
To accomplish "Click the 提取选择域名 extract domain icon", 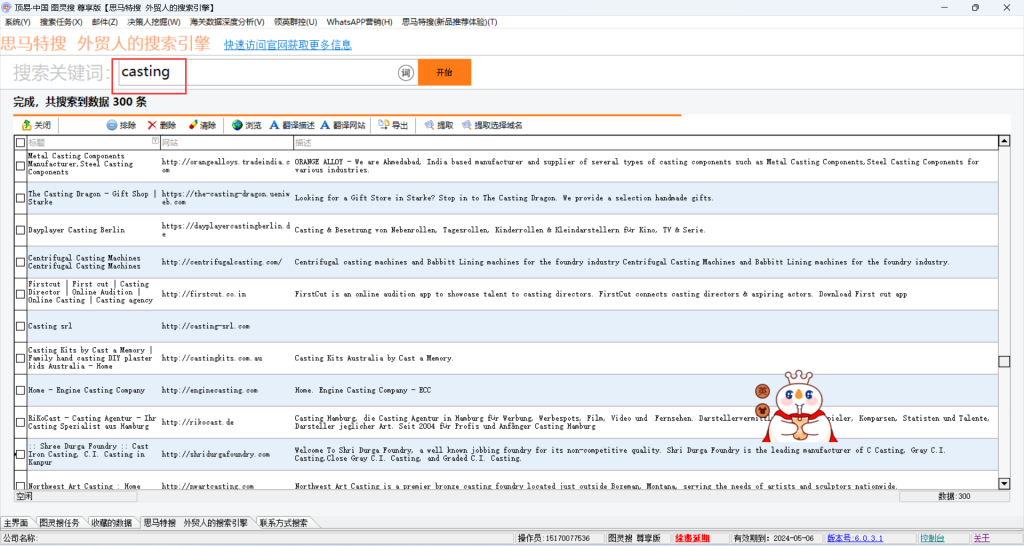I will tap(467, 126).
